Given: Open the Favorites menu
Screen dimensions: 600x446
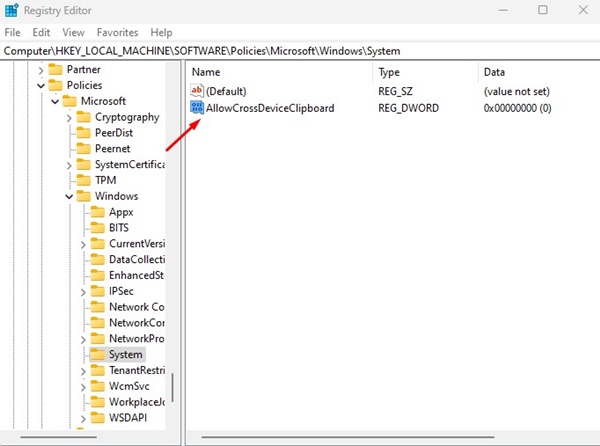Looking at the screenshot, I should pyautogui.click(x=117, y=33).
